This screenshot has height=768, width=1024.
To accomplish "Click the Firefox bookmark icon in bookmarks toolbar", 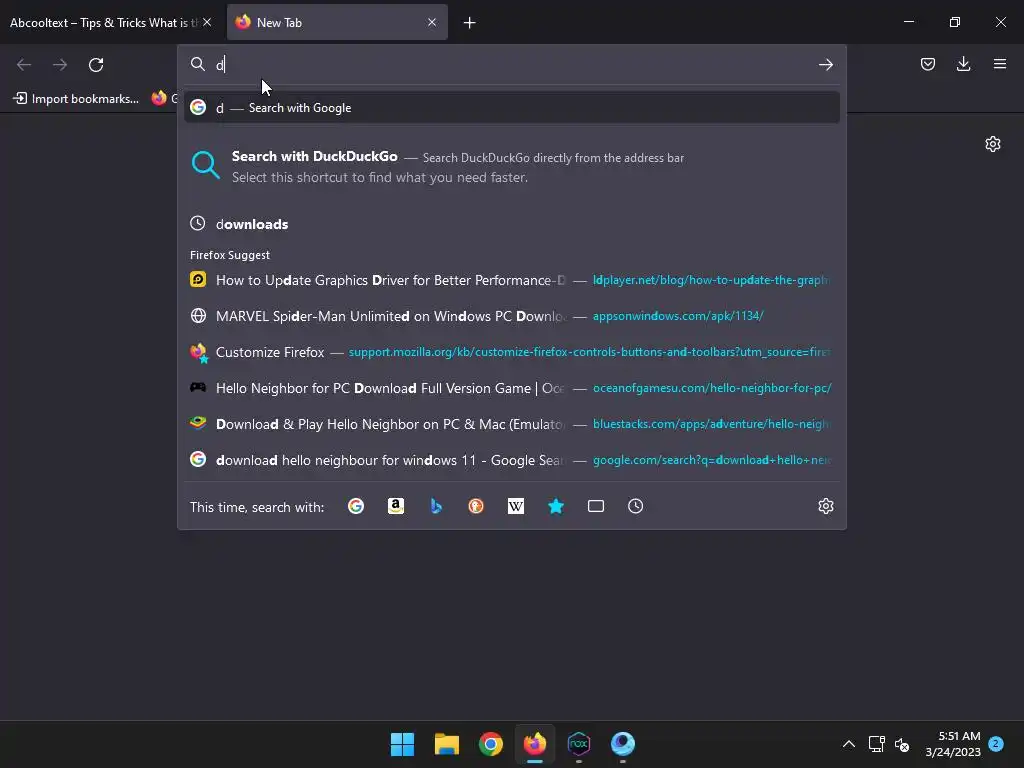I will pyautogui.click(x=159, y=99).
